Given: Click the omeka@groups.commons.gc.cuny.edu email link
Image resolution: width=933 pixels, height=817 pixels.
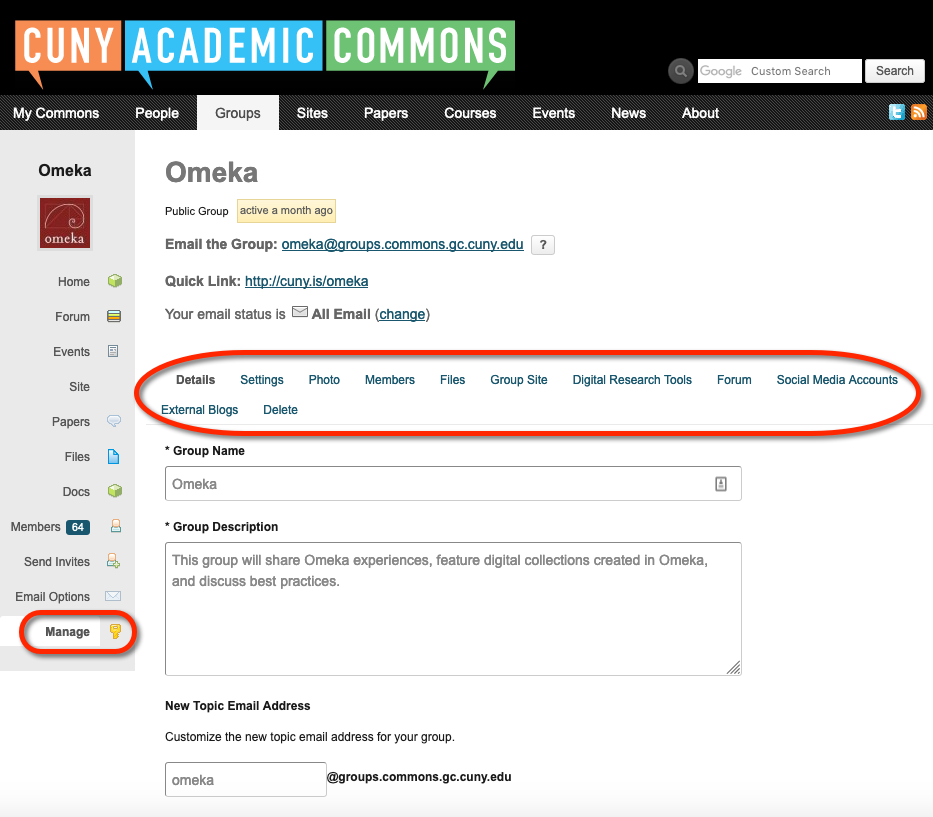Looking at the screenshot, I should pyautogui.click(x=402, y=245).
